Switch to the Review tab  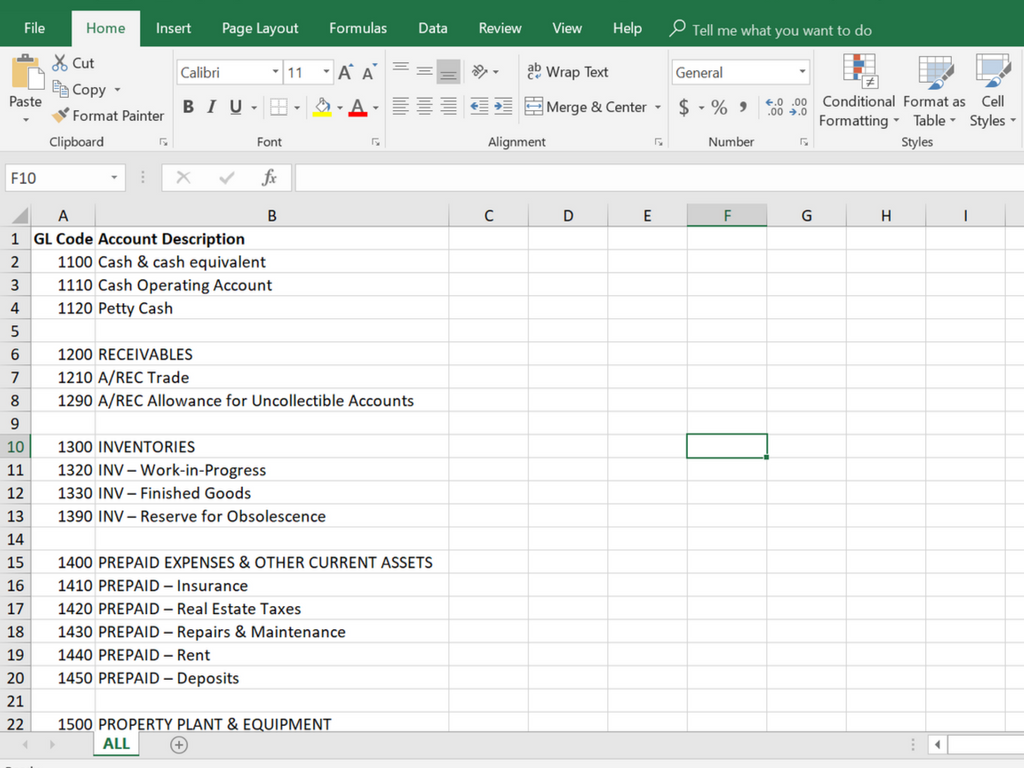pos(500,28)
